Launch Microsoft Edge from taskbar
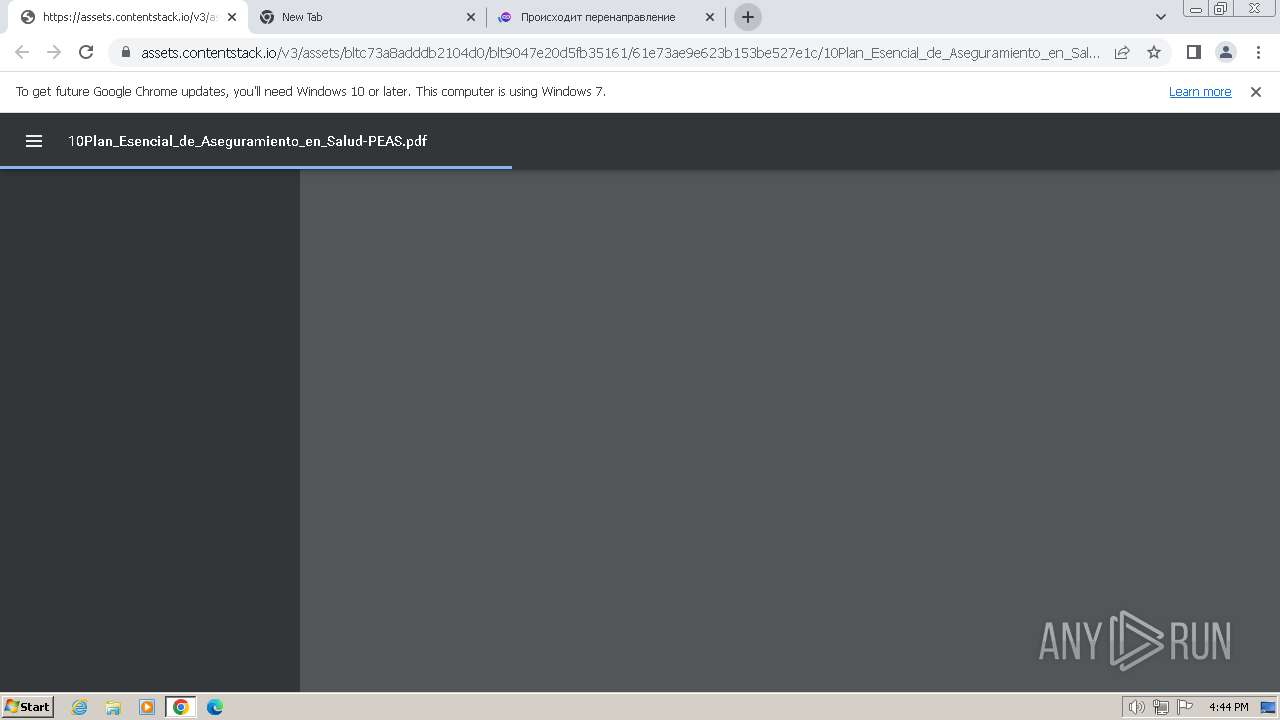The height and width of the screenshot is (720, 1280). (x=215, y=707)
